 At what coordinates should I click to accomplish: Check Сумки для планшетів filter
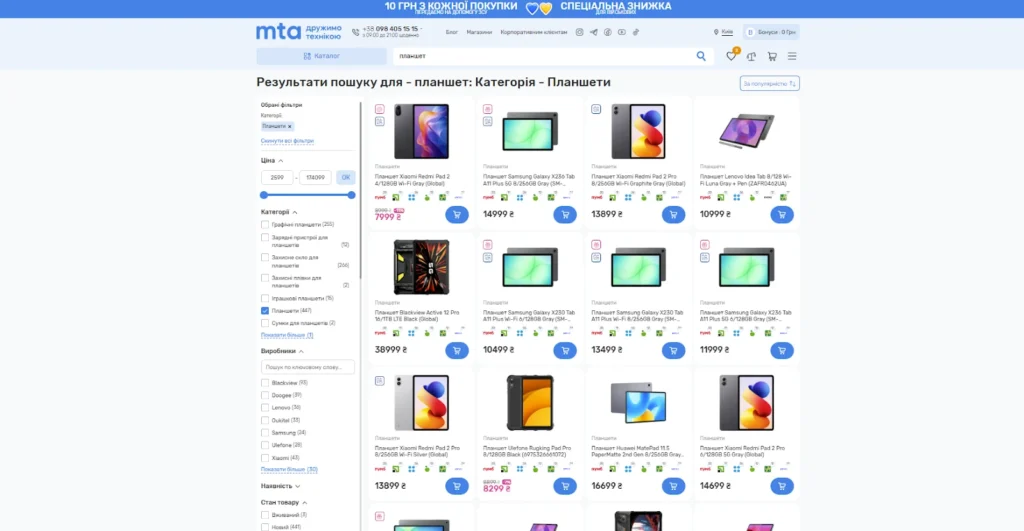[x=264, y=323]
